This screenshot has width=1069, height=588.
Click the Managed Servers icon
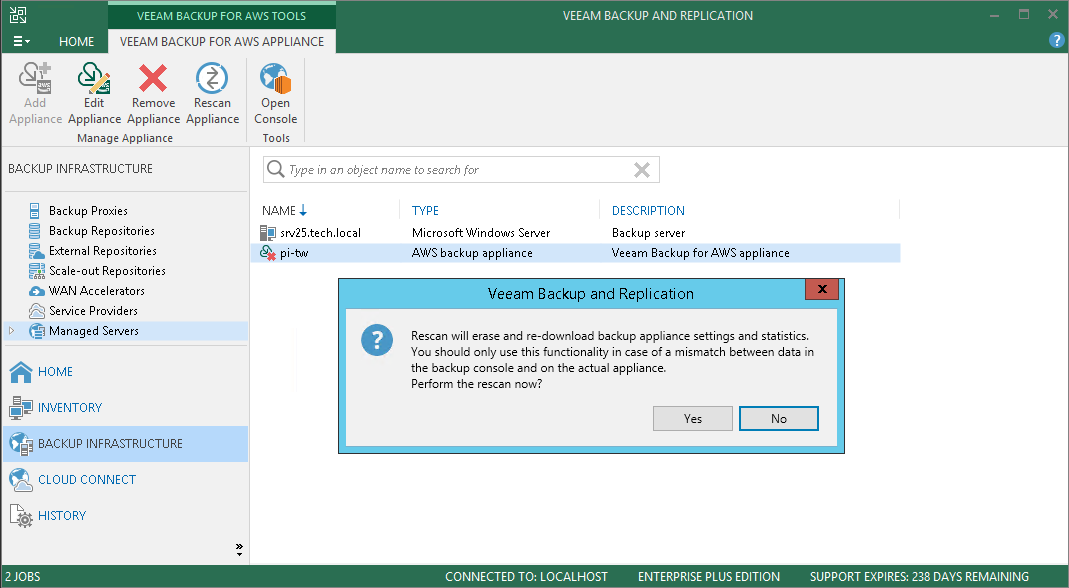pyautogui.click(x=37, y=331)
